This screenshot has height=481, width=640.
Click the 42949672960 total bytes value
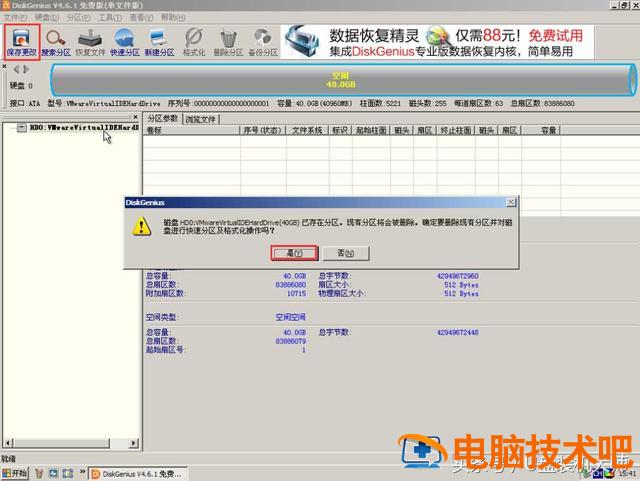pos(458,276)
